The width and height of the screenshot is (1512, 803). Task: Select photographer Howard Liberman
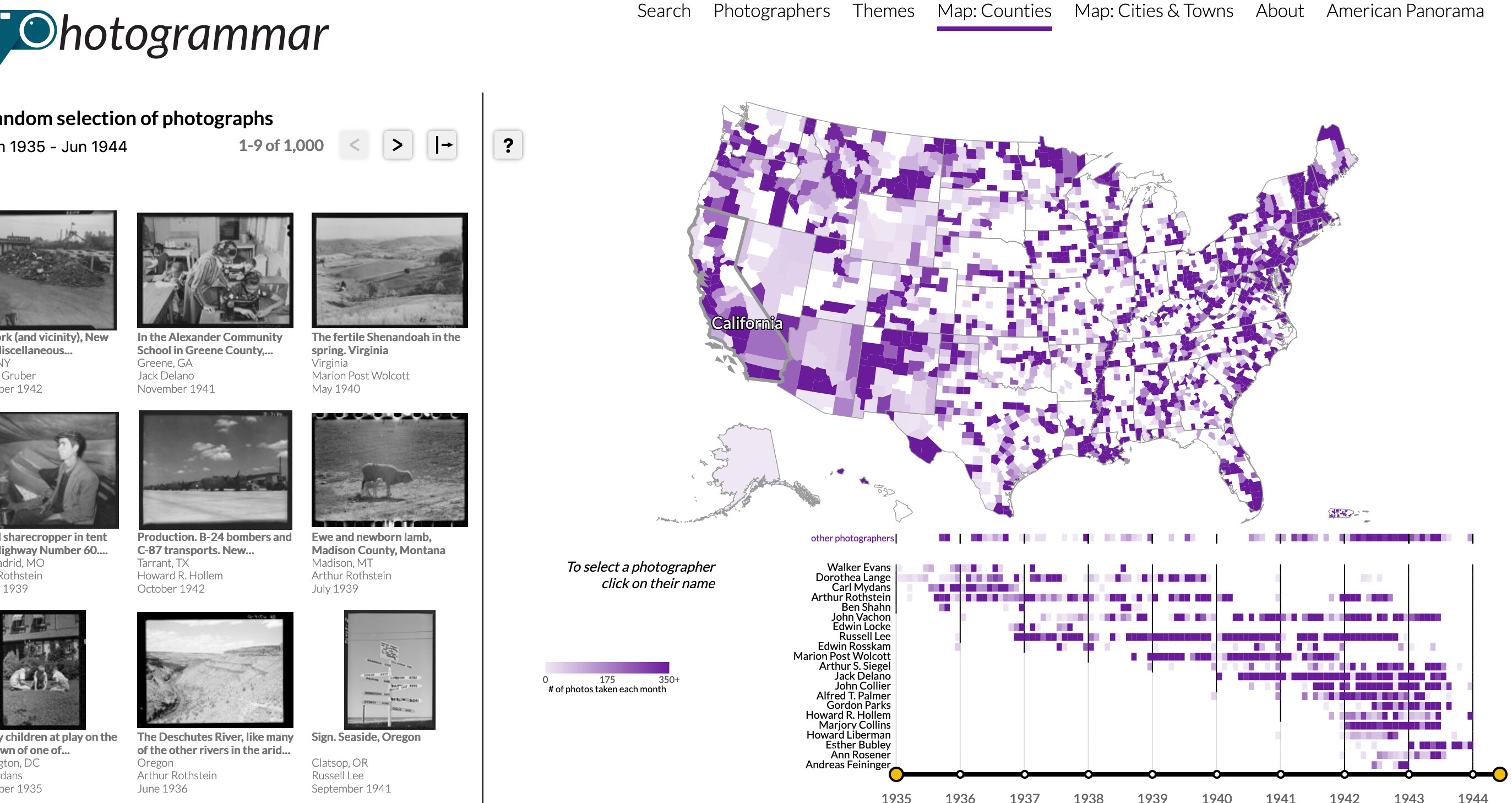tap(848, 735)
